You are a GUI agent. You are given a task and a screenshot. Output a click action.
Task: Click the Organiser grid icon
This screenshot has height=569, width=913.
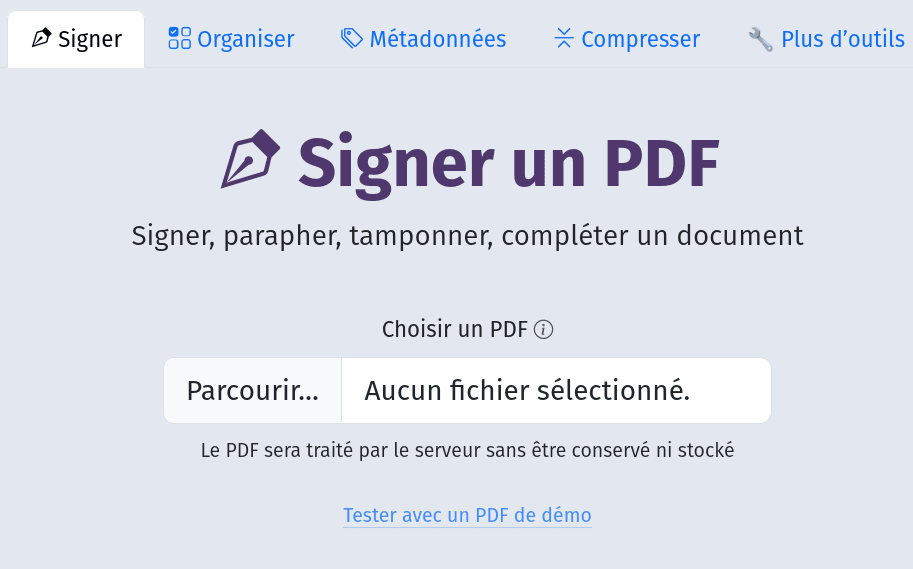pyautogui.click(x=179, y=39)
